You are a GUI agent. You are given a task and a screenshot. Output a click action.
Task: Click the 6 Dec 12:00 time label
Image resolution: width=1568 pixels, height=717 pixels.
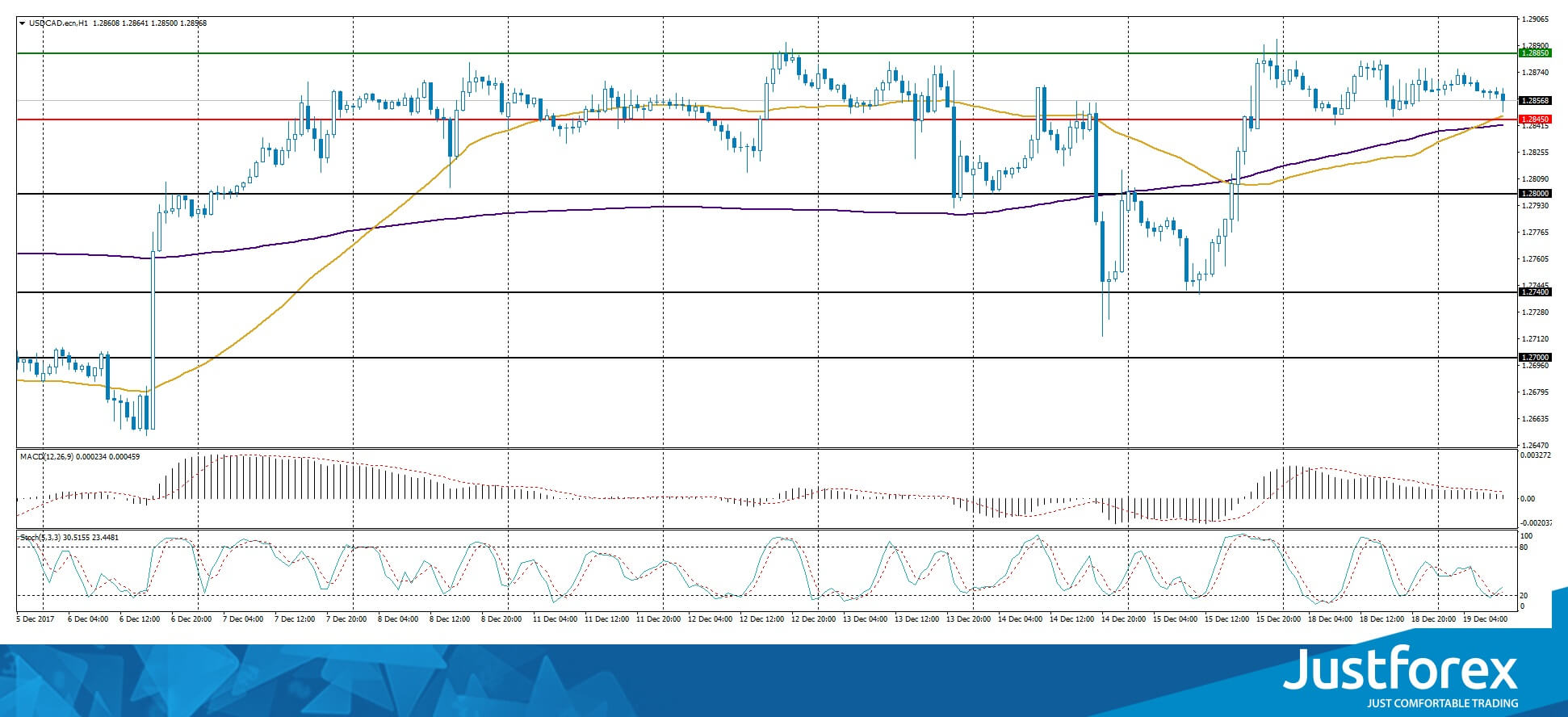point(140,619)
